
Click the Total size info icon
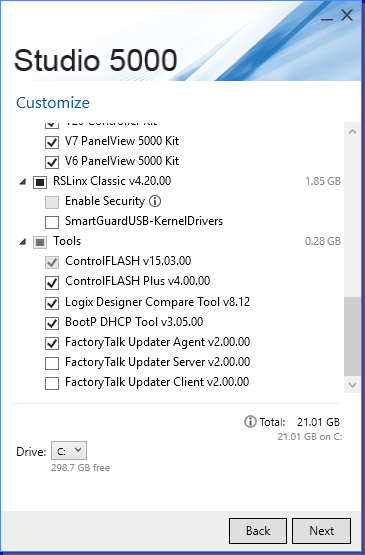[250, 422]
